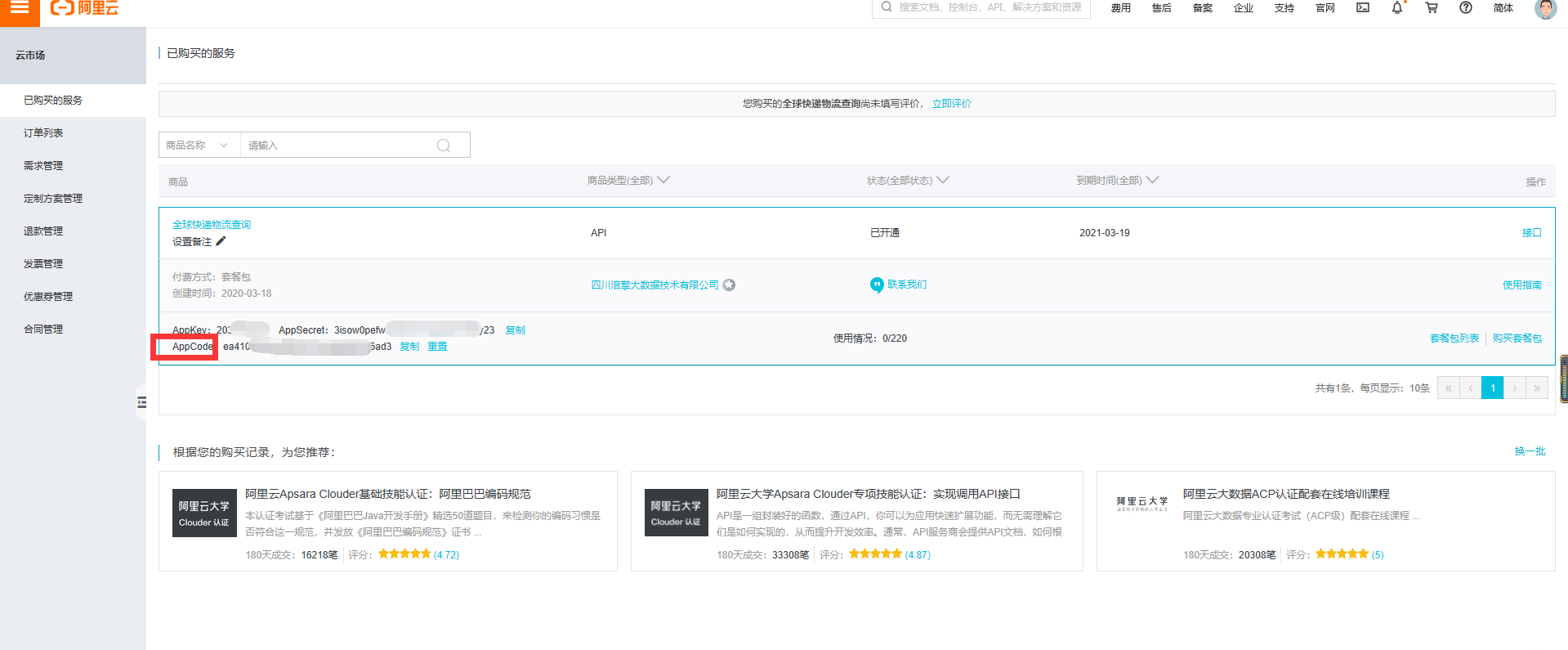1568x650 pixels.
Task: Click the search magnifier in product filter
Action: coord(444,146)
